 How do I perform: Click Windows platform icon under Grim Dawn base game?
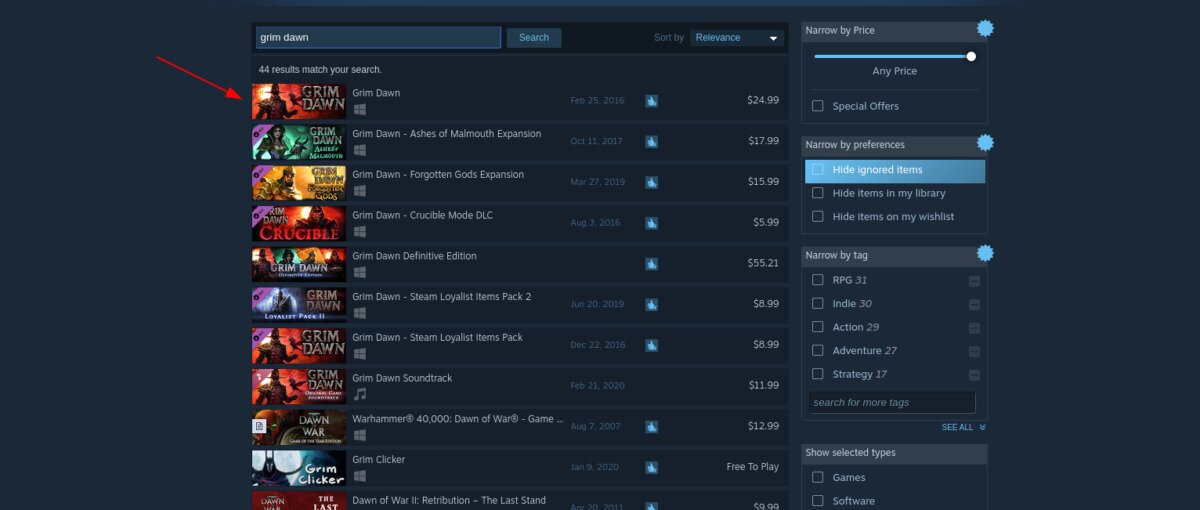click(359, 109)
